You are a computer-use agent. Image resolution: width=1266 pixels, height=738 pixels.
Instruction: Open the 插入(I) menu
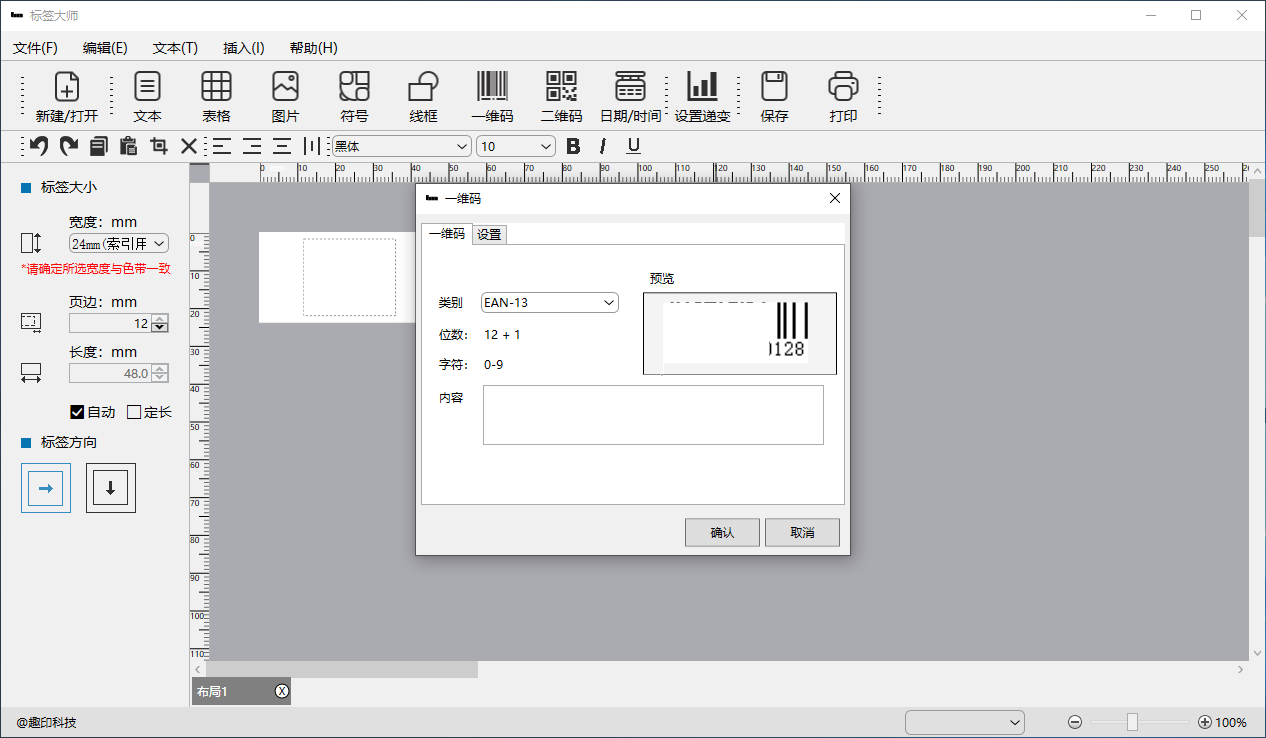pyautogui.click(x=244, y=48)
